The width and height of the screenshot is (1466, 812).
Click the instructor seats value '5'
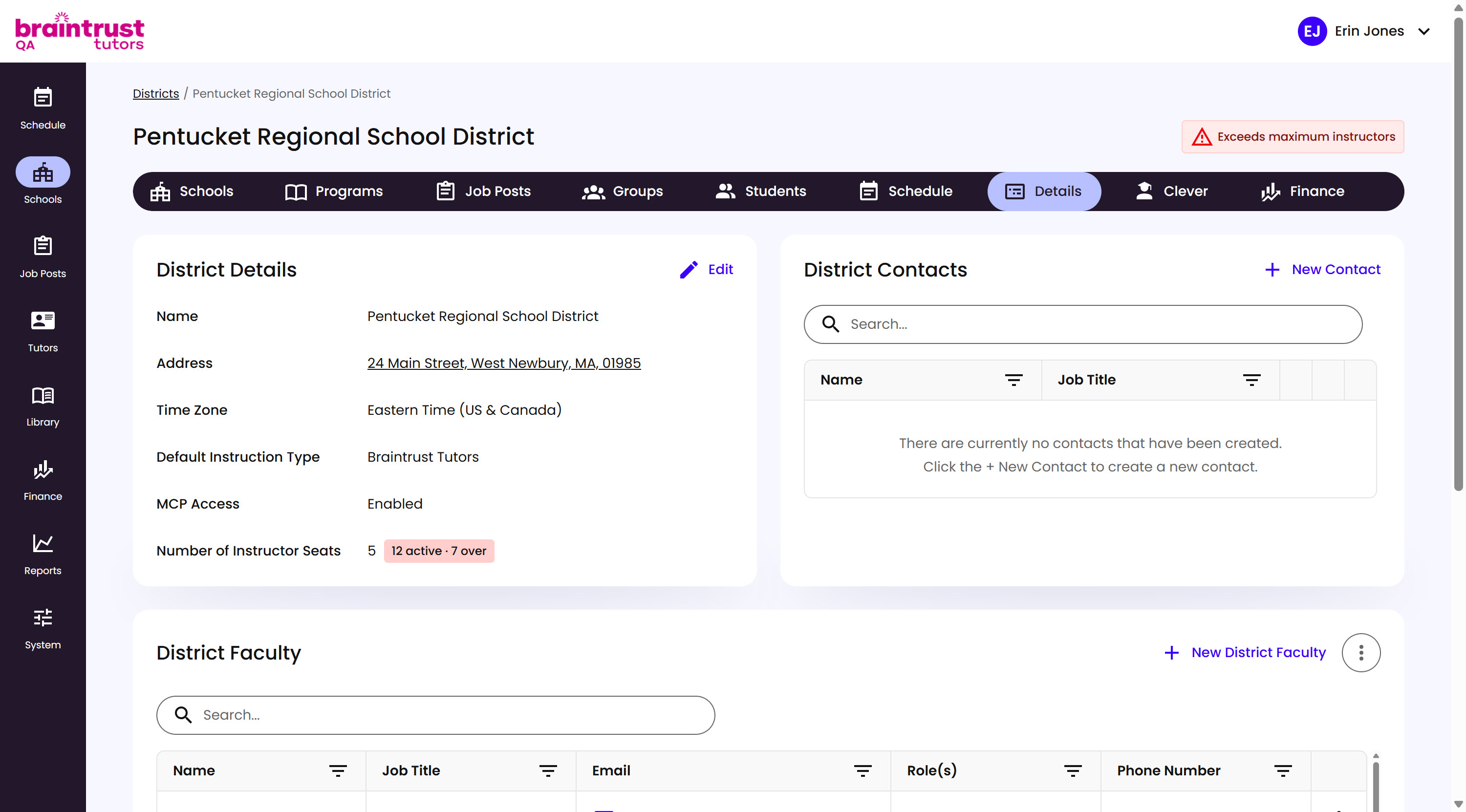click(371, 551)
